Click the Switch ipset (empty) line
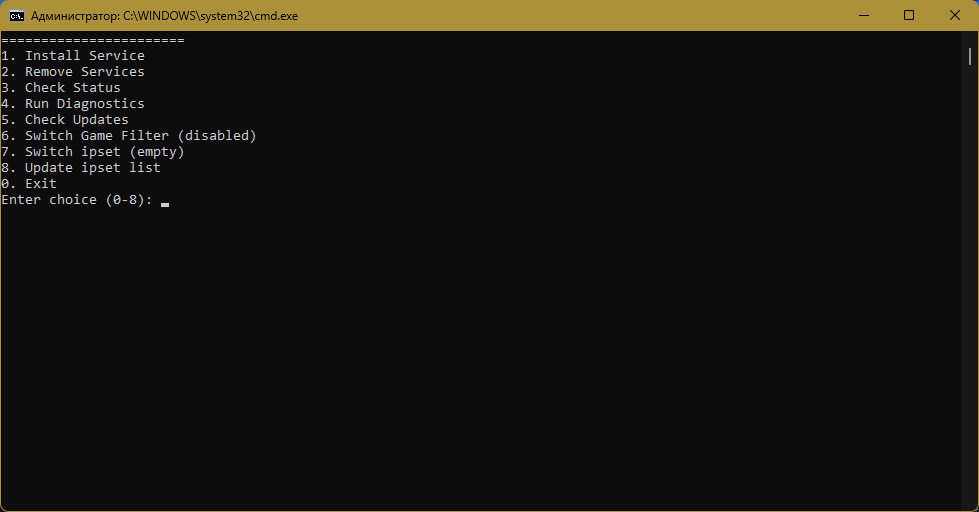Screen dimensions: 979x512 pos(93,152)
